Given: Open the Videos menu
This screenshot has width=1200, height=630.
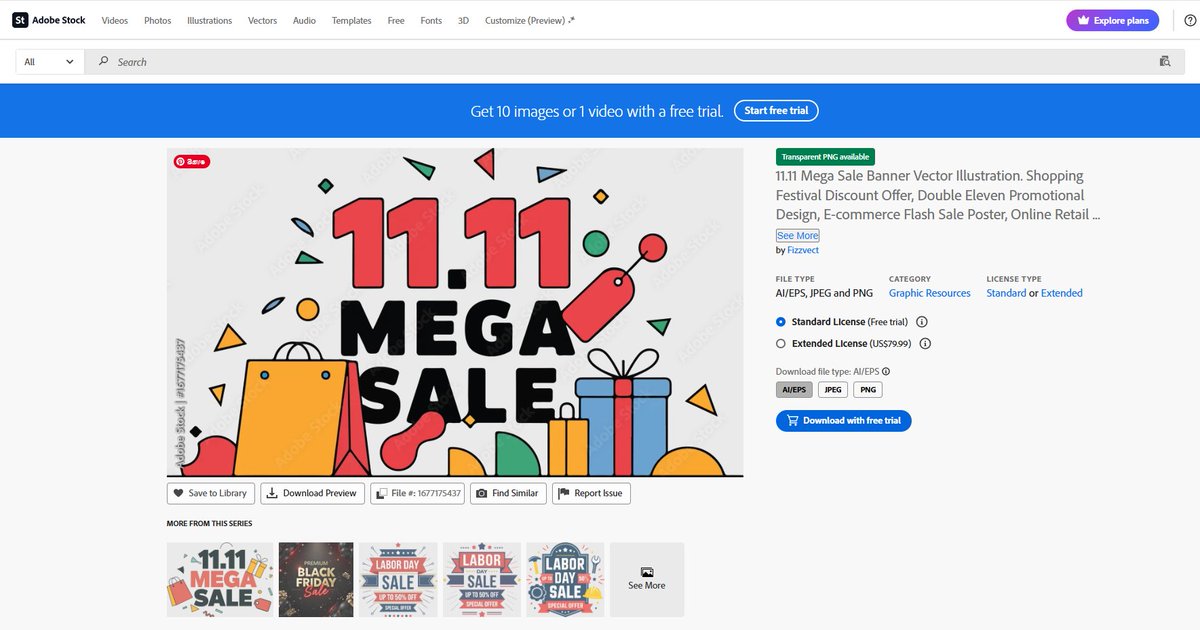Looking at the screenshot, I should 115,20.
